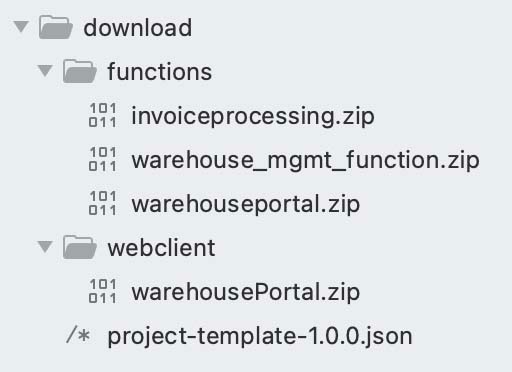Click the binary icon beside invoiceprocessing.zip
Screen dimensions: 512x372
coord(103,115)
